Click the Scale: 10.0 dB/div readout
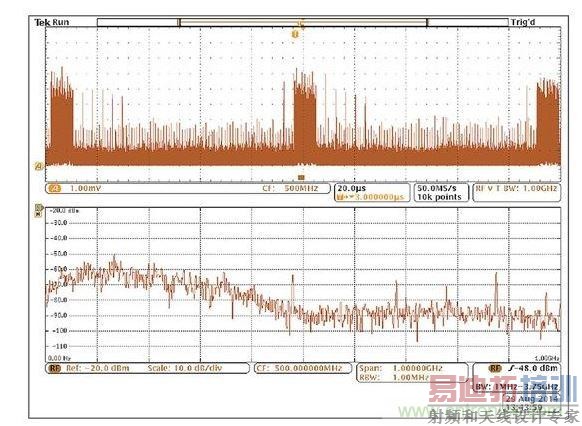582x426 pixels. (184, 368)
